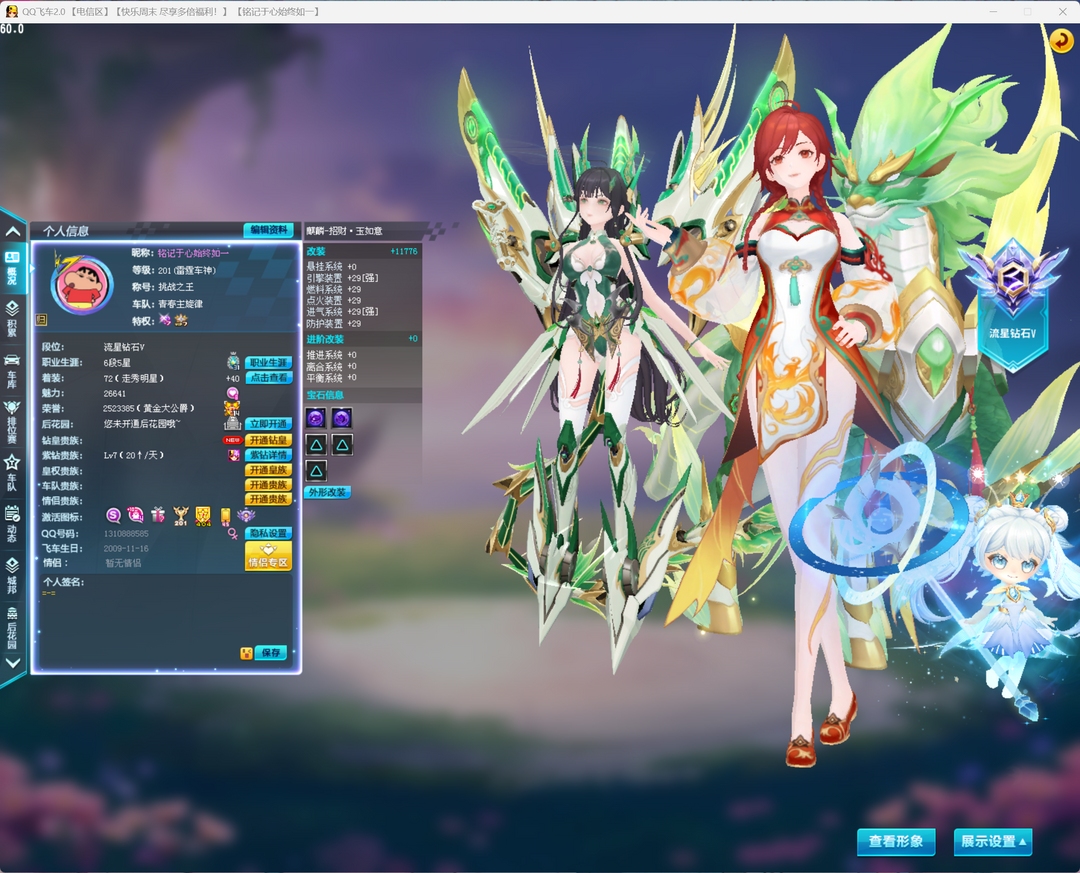Click the empty gem slot in third row
The width and height of the screenshot is (1080, 873).
pos(316,471)
